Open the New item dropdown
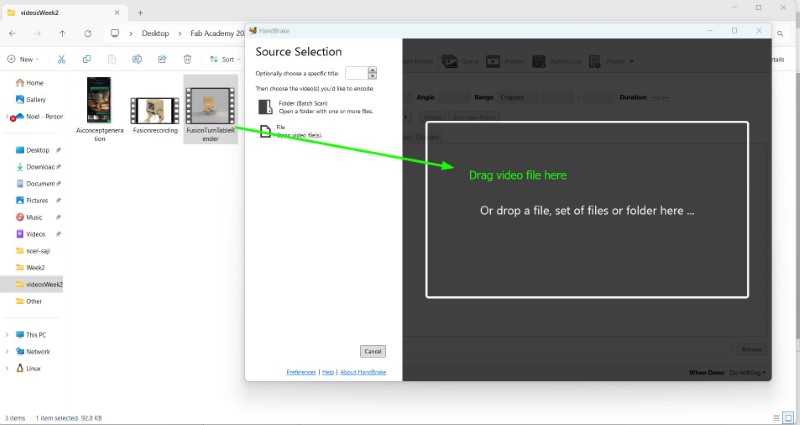Image resolution: width=800 pixels, height=425 pixels. coord(23,59)
